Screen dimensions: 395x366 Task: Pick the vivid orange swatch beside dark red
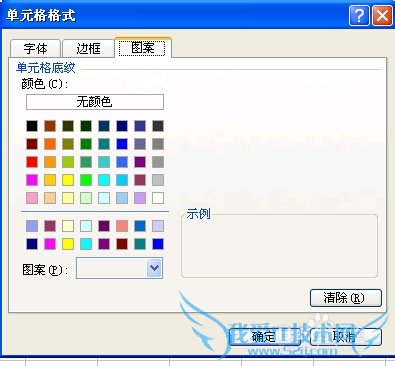(50, 144)
